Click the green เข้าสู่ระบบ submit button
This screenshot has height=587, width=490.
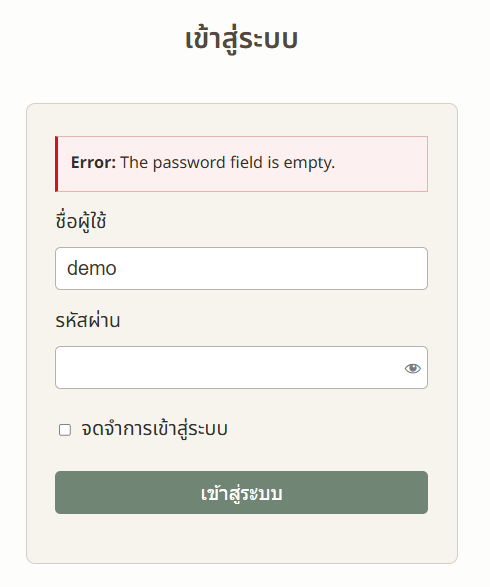(241, 492)
